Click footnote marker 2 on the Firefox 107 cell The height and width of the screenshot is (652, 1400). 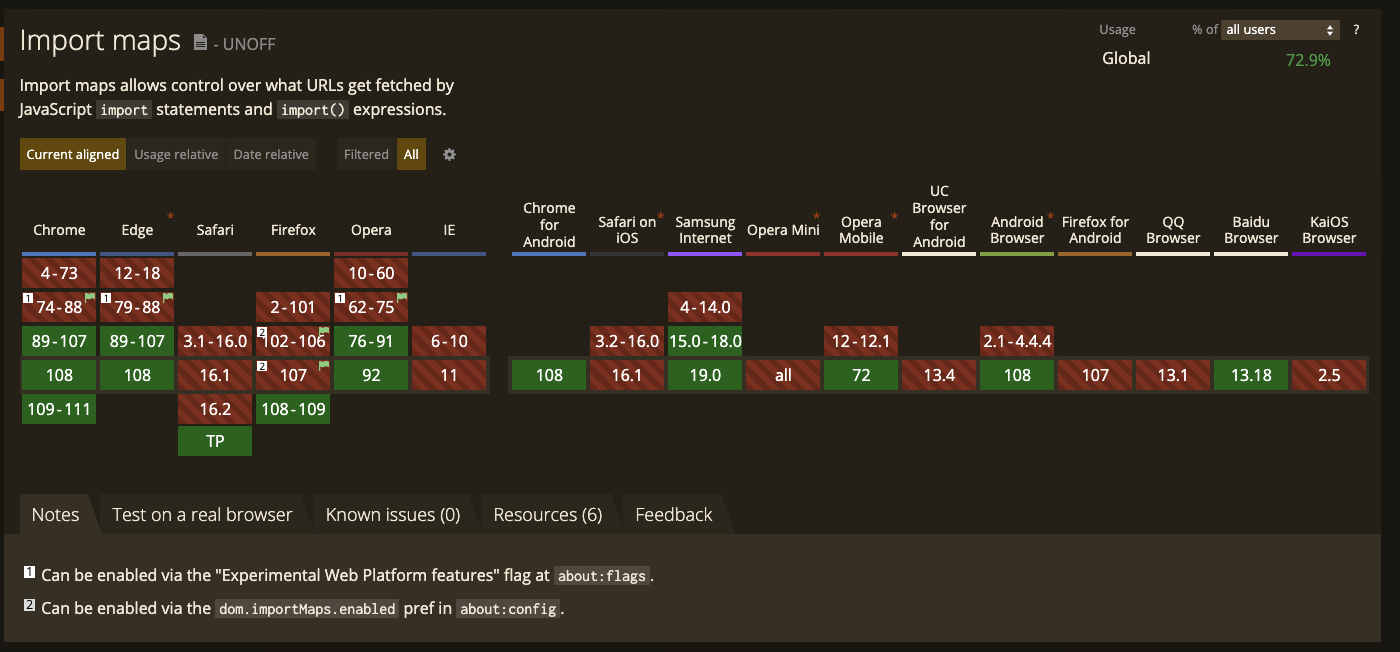(261, 365)
